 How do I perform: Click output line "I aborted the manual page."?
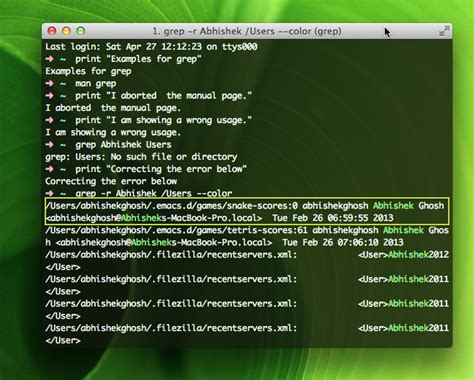113,108
